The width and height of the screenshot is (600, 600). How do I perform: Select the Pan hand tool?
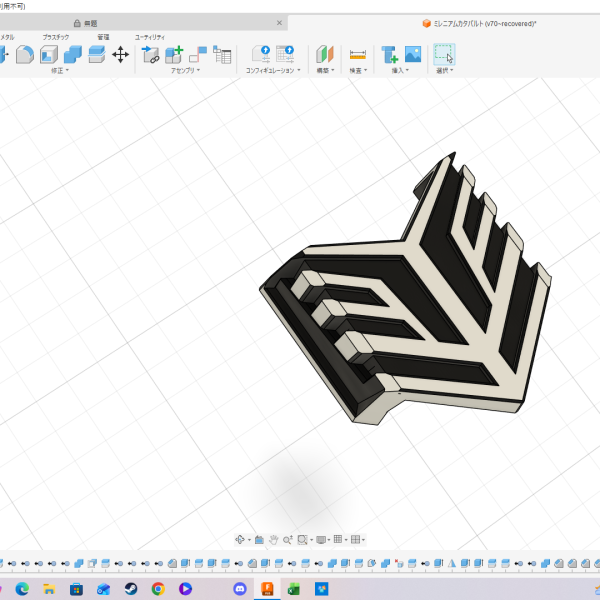(x=273, y=539)
